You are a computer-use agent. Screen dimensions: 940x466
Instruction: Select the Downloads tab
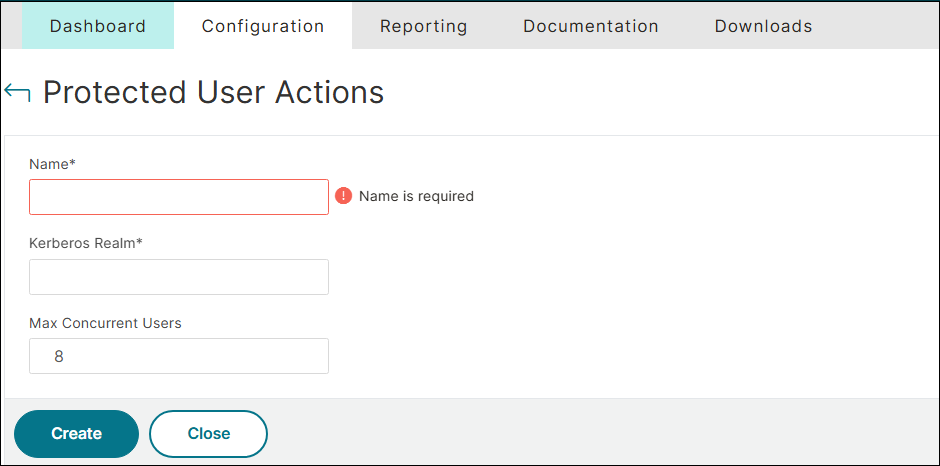click(x=763, y=26)
